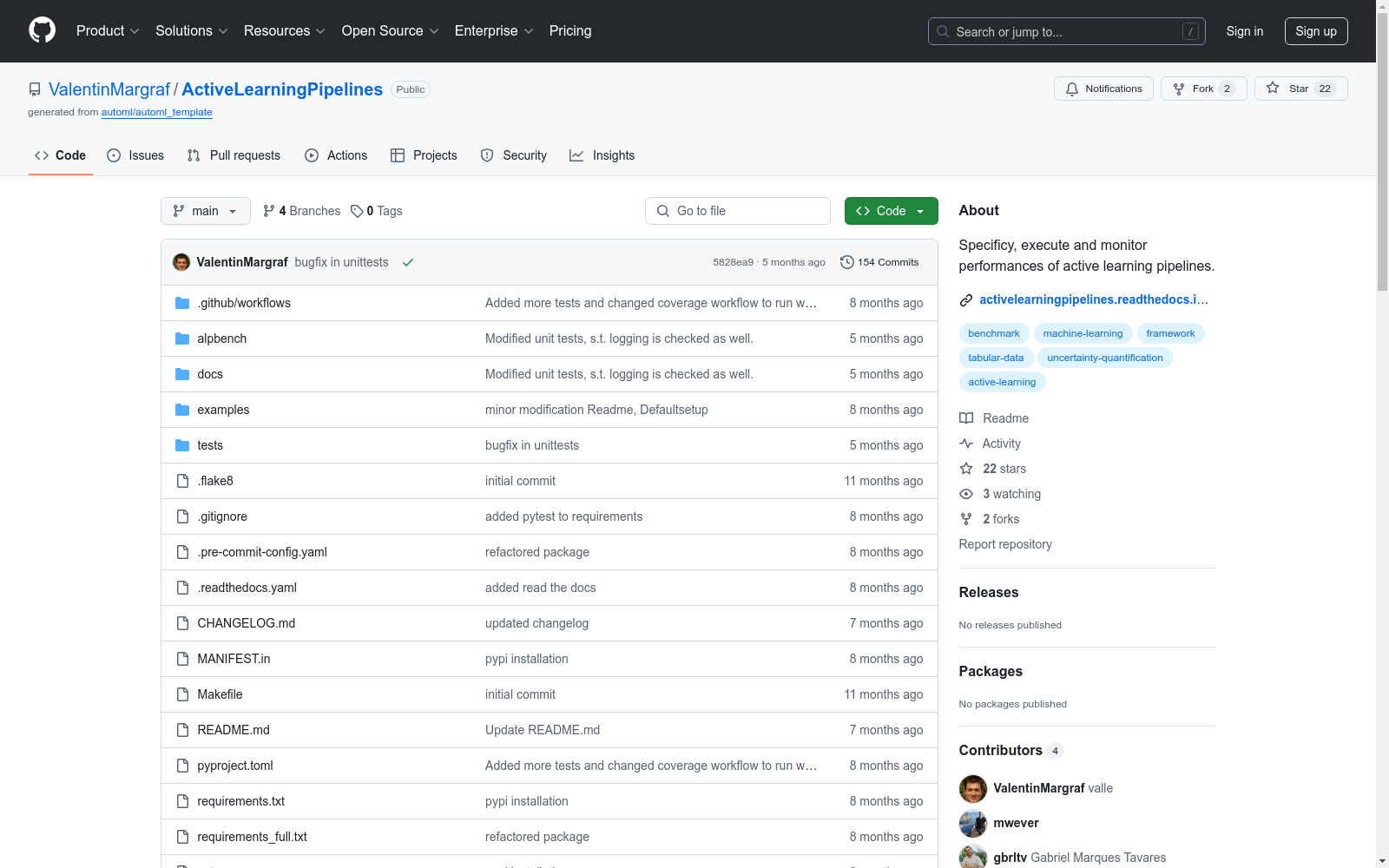Click the CHANGELOG.md file icon

point(182,623)
